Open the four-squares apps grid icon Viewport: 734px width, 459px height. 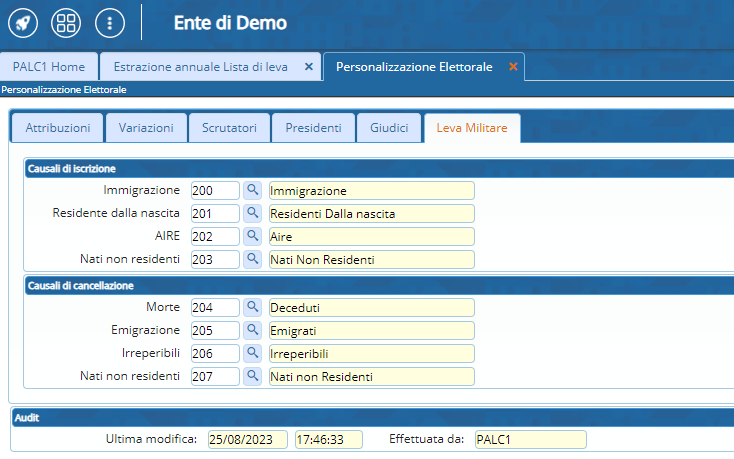pos(67,22)
